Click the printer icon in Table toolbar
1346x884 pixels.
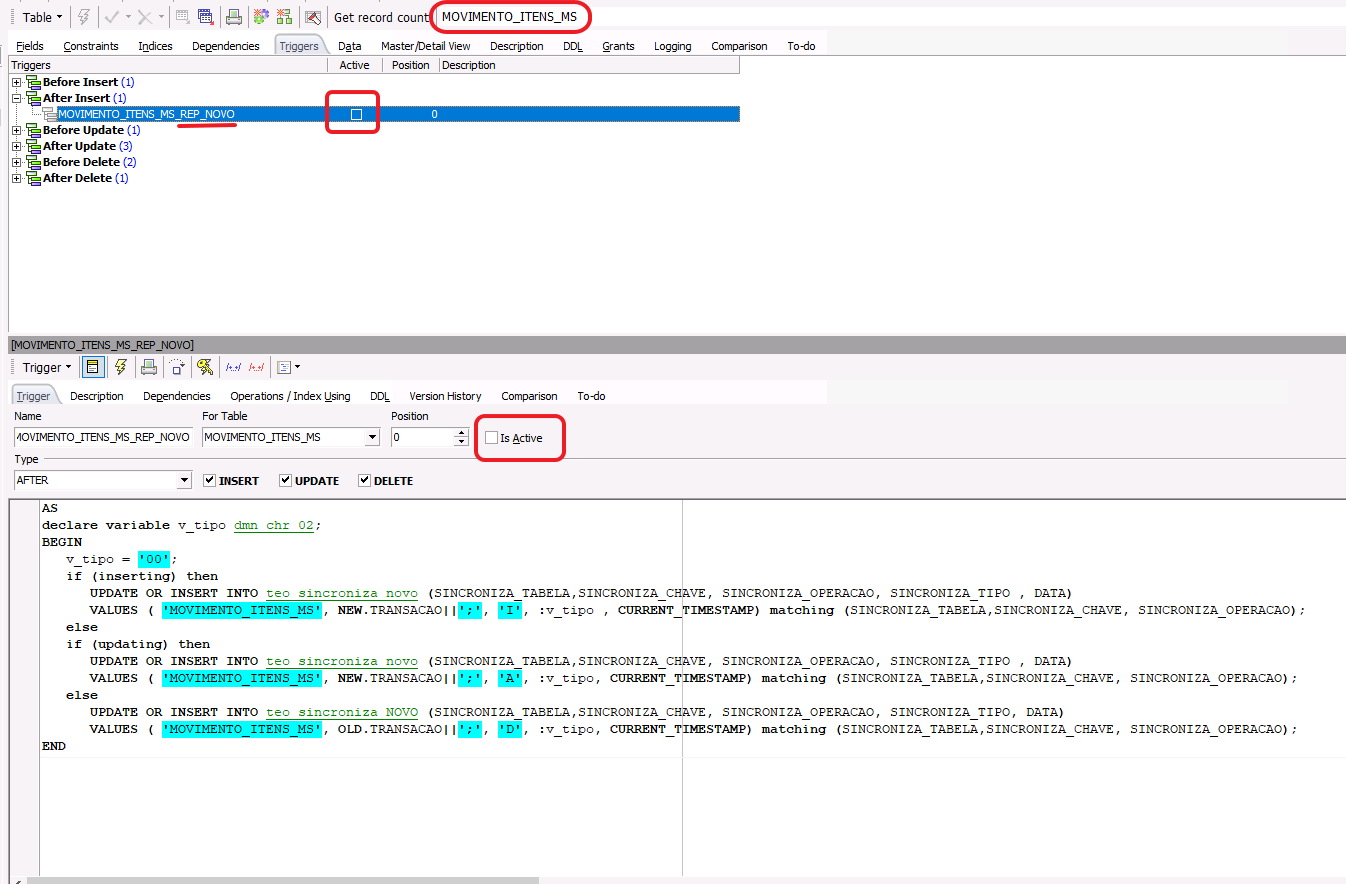(233, 17)
